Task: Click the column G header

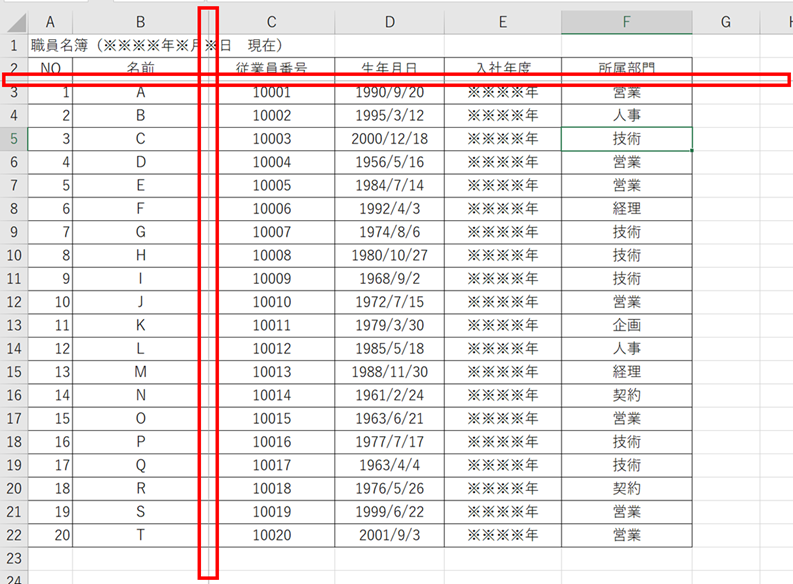Action: pyautogui.click(x=725, y=22)
